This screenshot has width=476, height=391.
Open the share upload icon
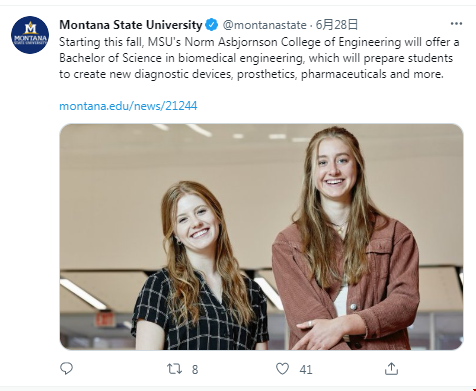391,369
